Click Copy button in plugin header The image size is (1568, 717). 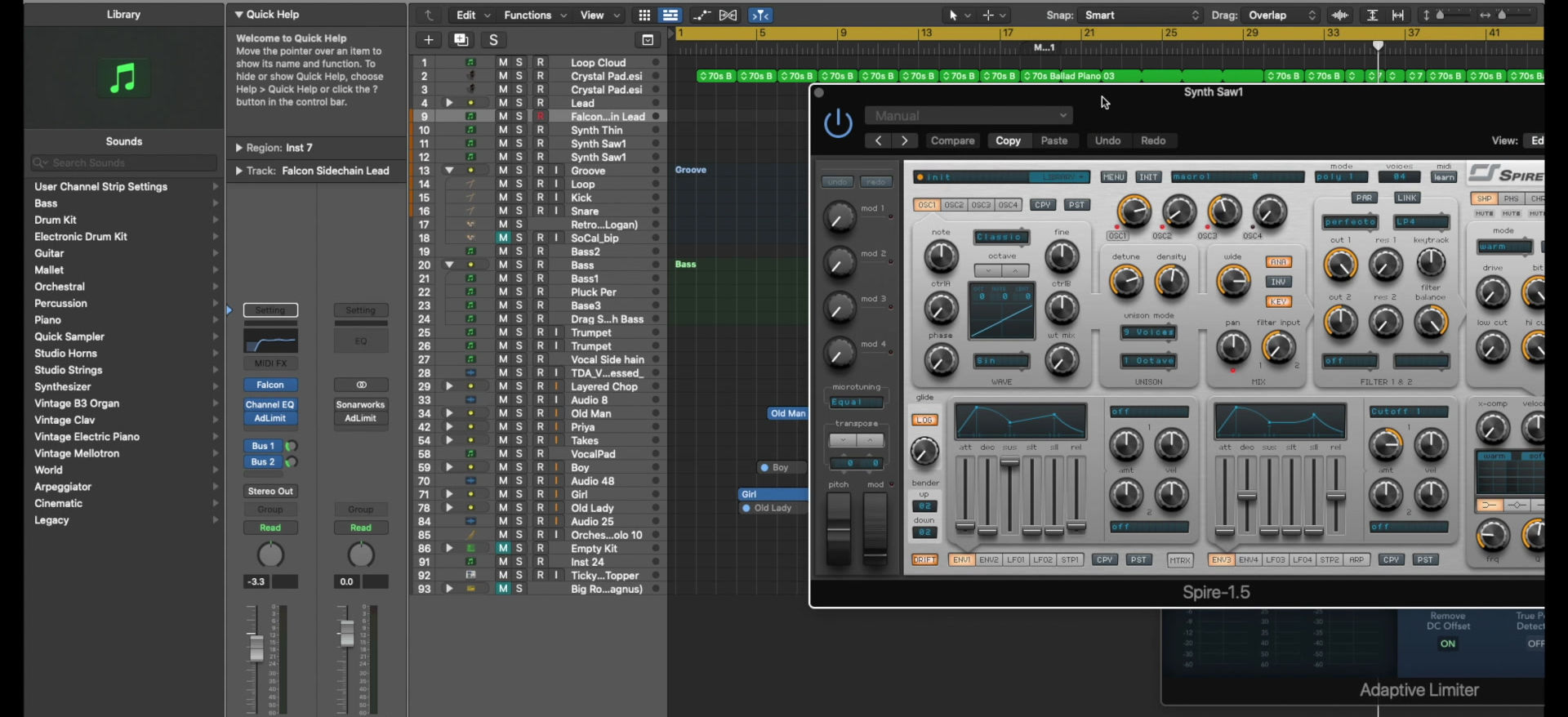[1008, 140]
